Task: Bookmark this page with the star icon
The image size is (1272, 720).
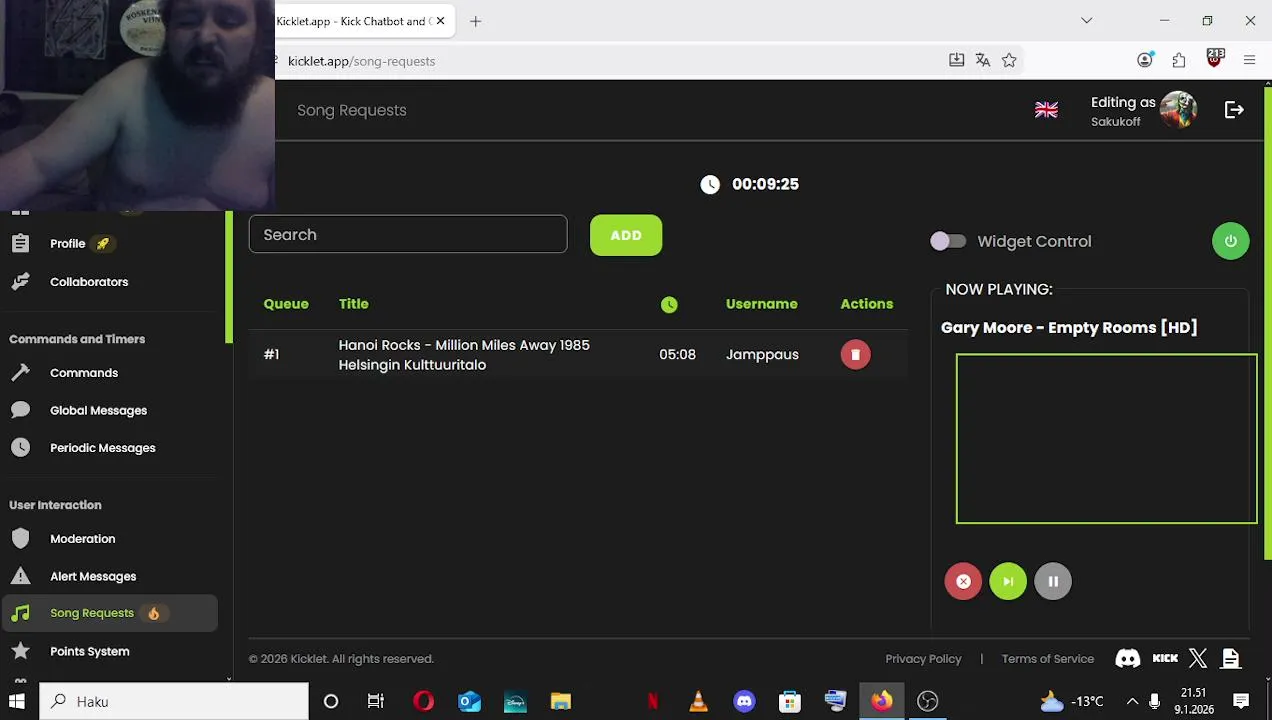Action: (x=1009, y=60)
